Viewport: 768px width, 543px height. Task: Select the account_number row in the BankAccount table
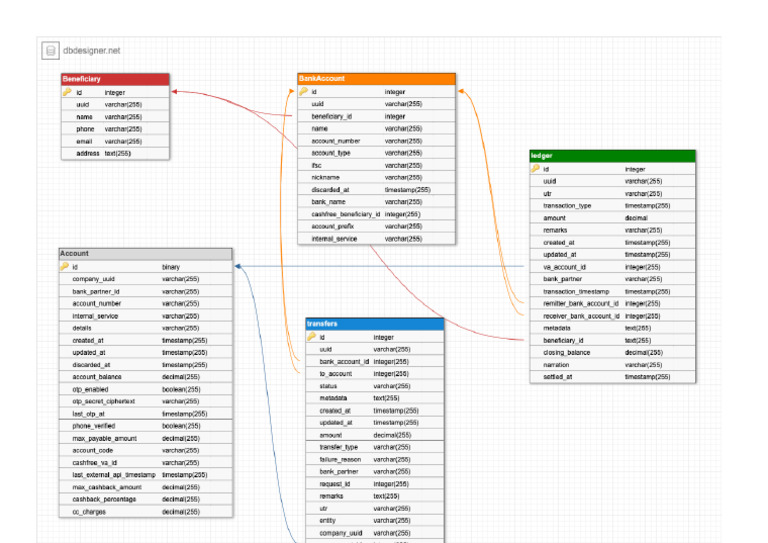coord(376,141)
